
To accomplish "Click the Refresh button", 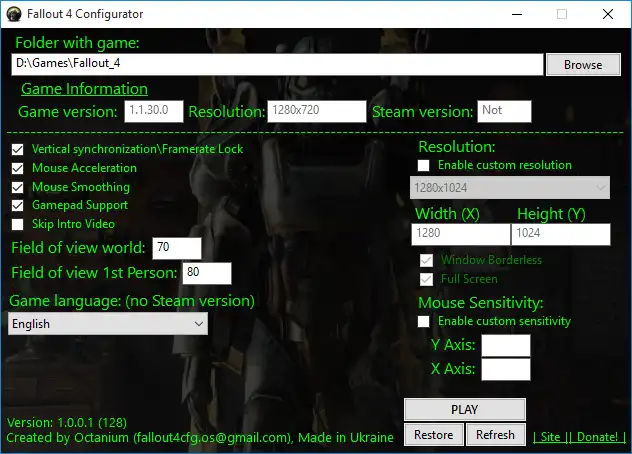I will 496,435.
